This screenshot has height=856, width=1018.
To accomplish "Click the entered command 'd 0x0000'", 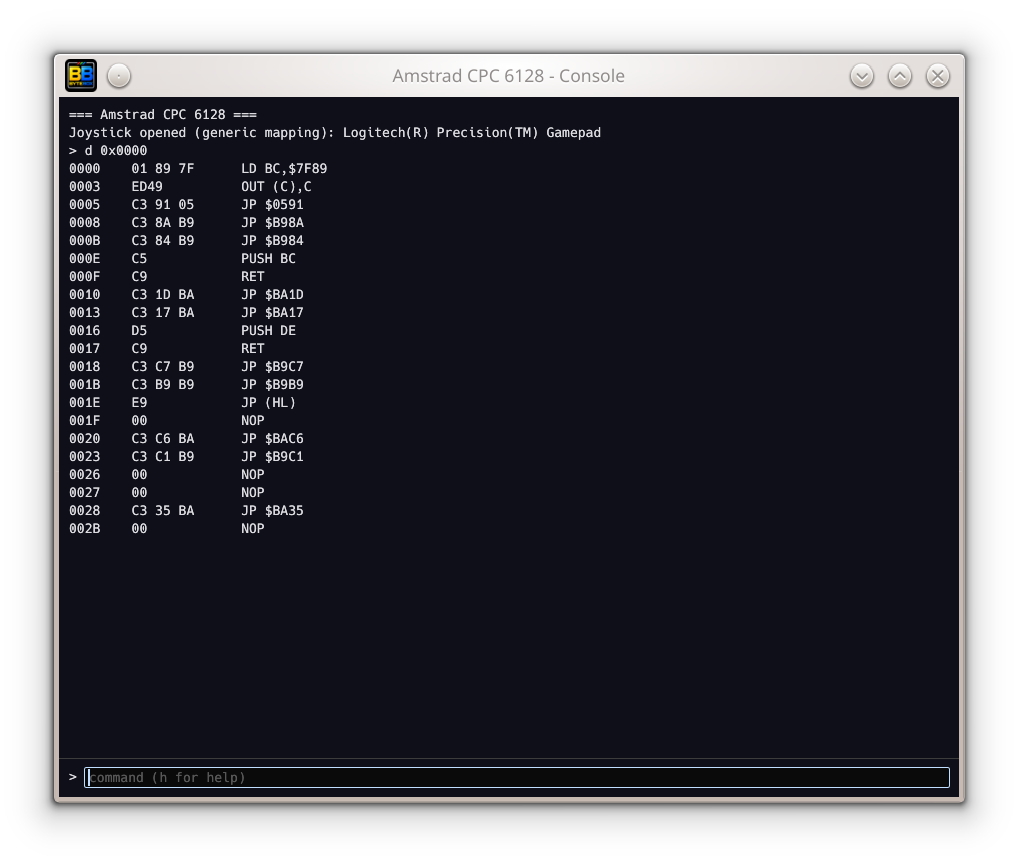I will (116, 151).
